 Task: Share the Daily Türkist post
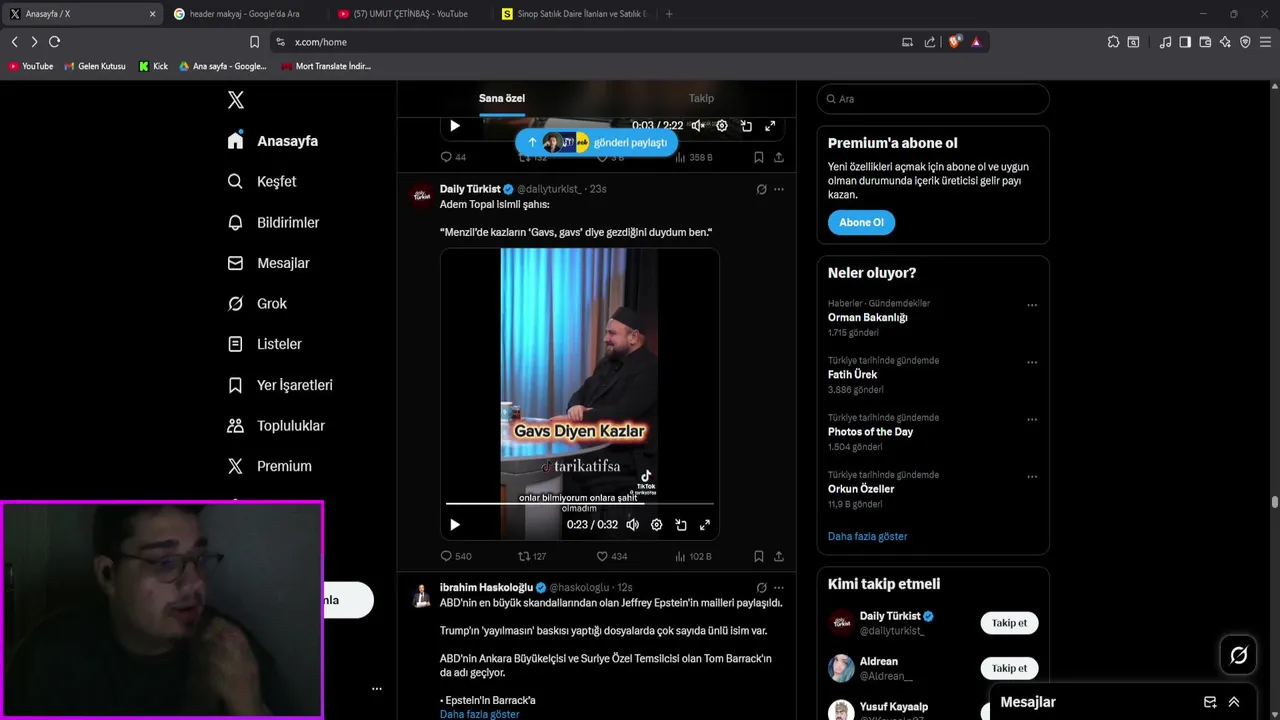[x=779, y=556]
